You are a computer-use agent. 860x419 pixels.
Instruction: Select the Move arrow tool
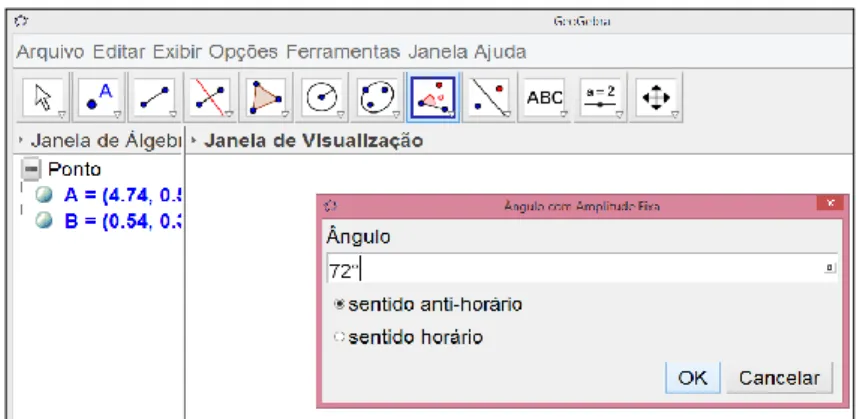43,98
